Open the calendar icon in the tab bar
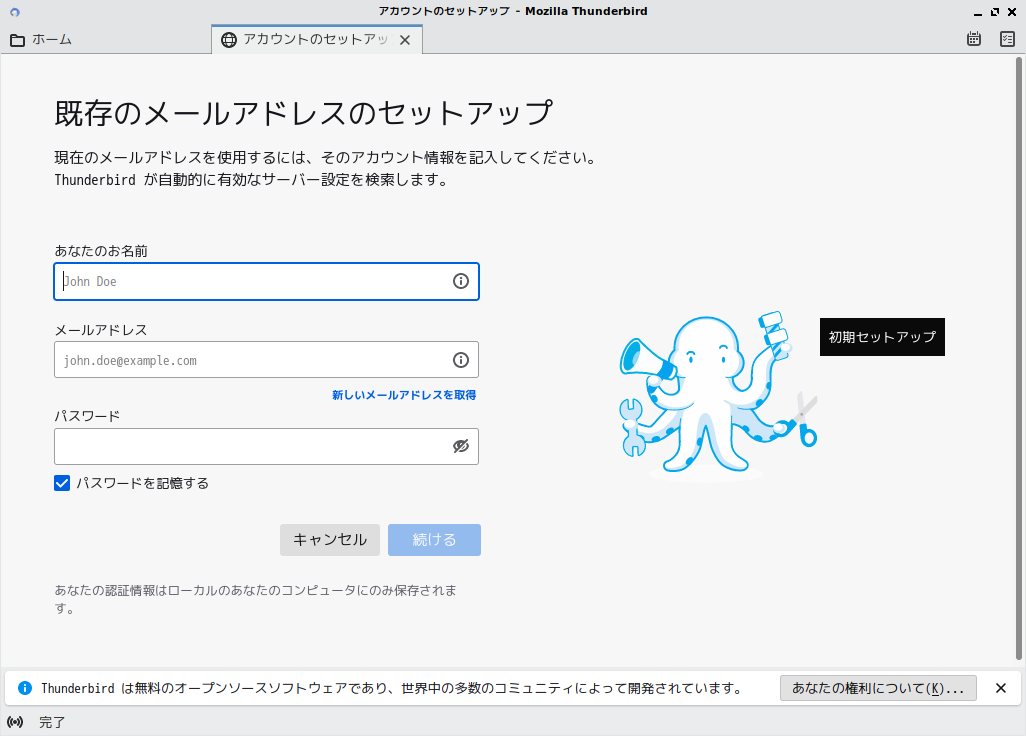 (x=974, y=39)
